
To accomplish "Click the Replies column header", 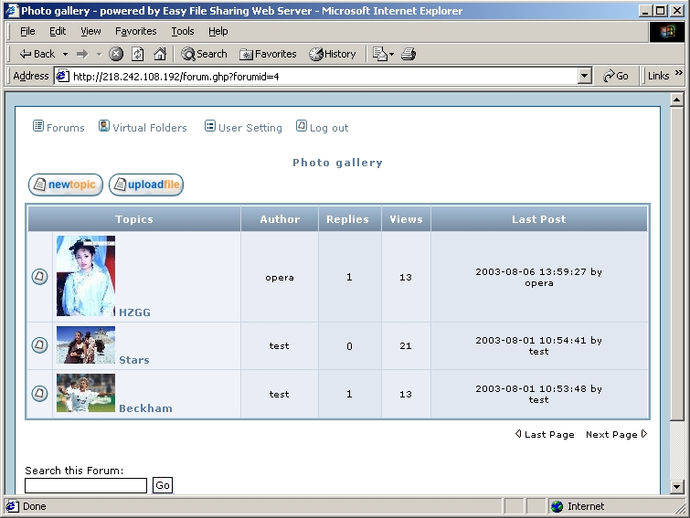I will coord(348,219).
